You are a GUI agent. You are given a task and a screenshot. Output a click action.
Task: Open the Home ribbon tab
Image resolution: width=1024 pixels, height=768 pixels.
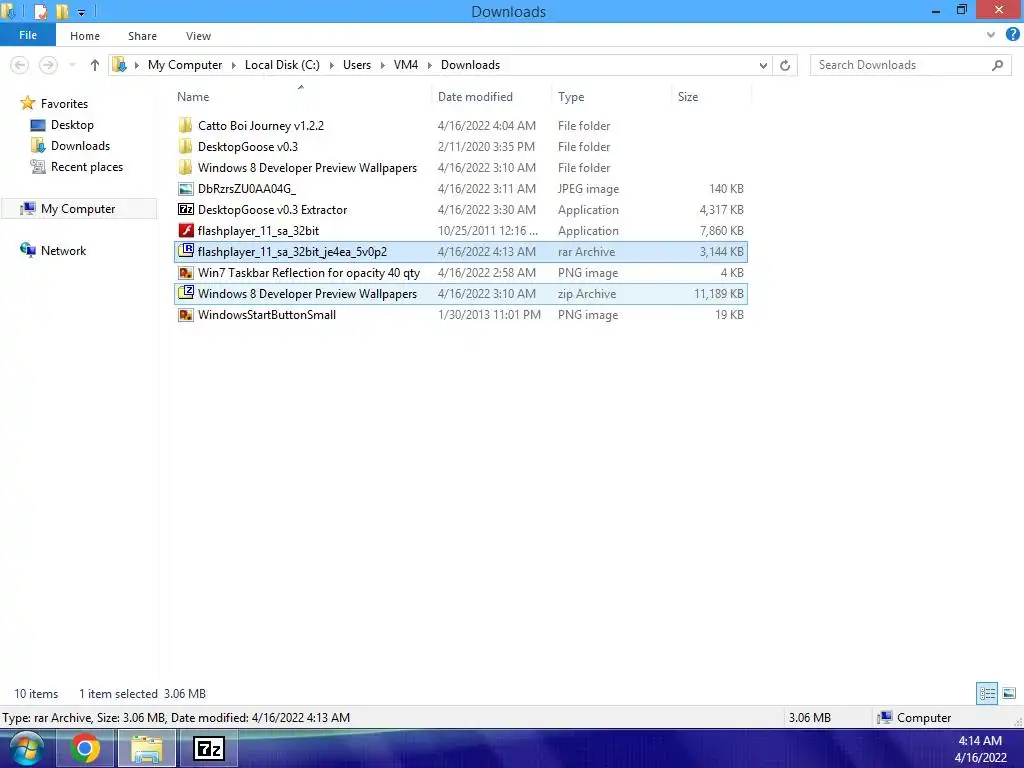[x=85, y=36]
